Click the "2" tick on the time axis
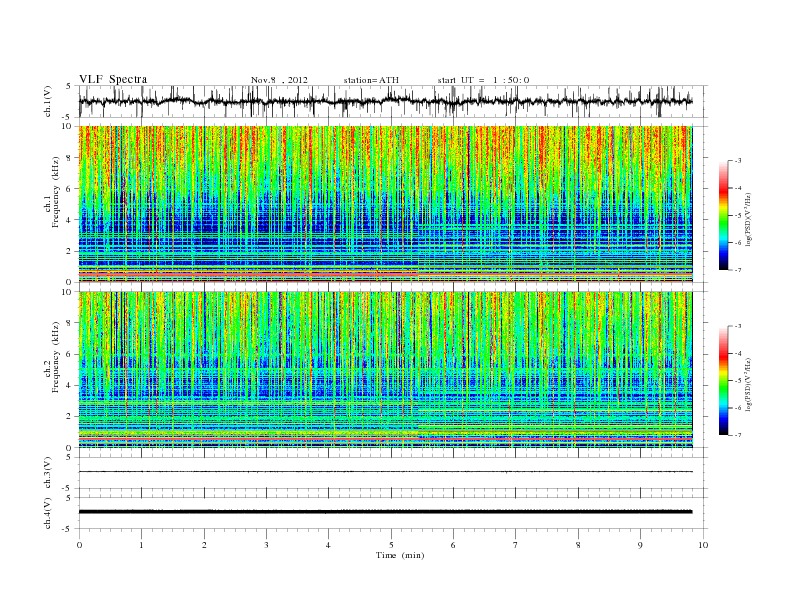 pos(204,545)
